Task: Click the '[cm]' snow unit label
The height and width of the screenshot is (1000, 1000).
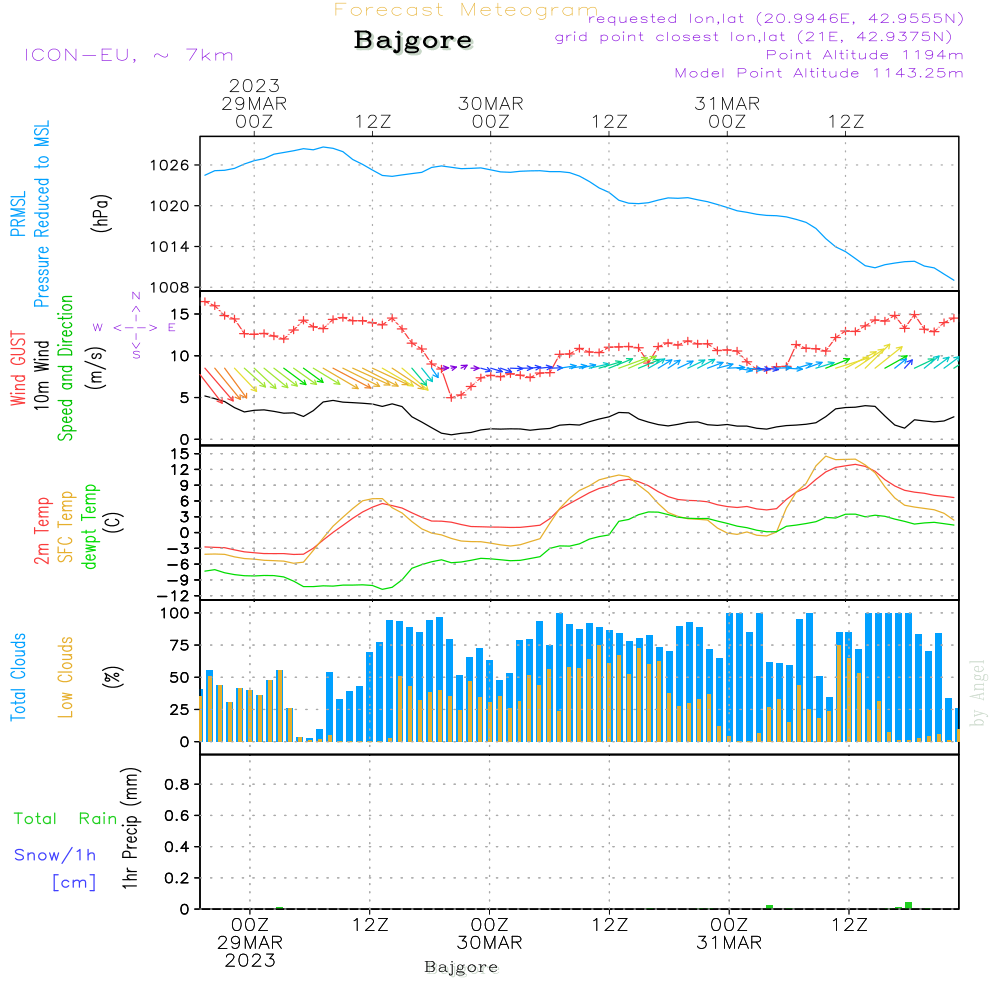Action: click(74, 883)
